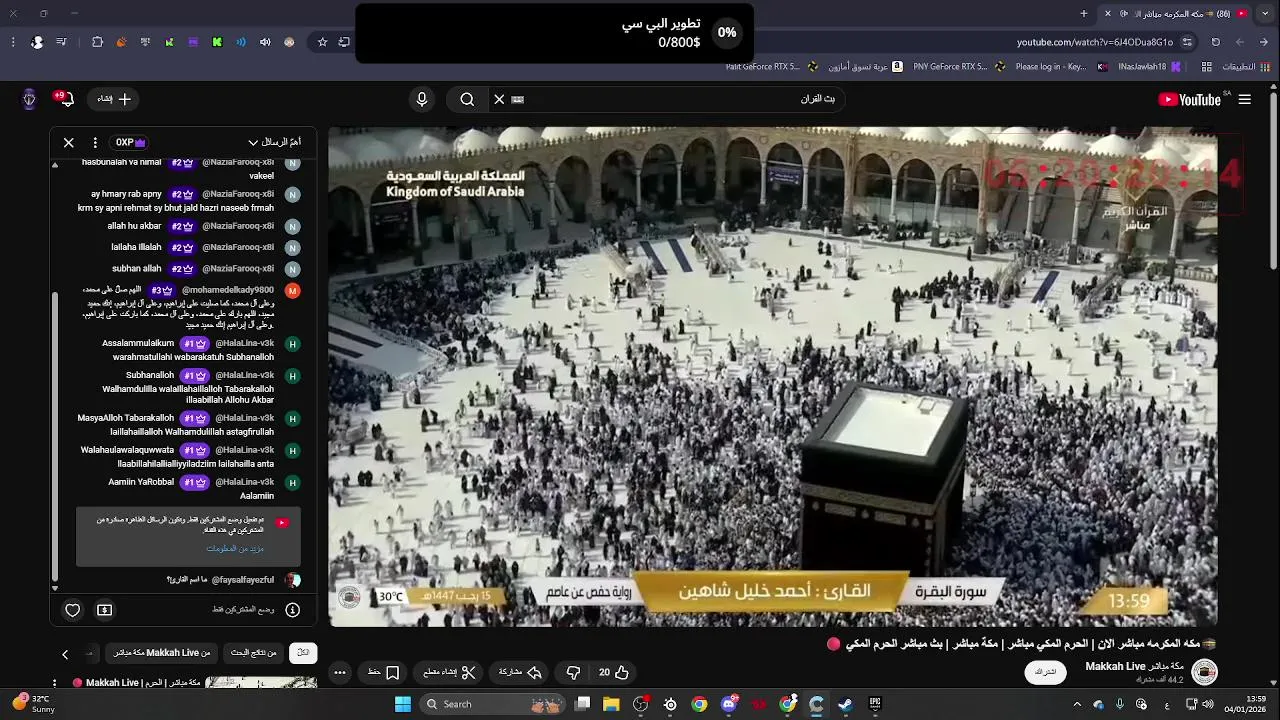Viewport: 1280px width, 720px height.
Task: Click the green K extension icon
Action: [217, 42]
